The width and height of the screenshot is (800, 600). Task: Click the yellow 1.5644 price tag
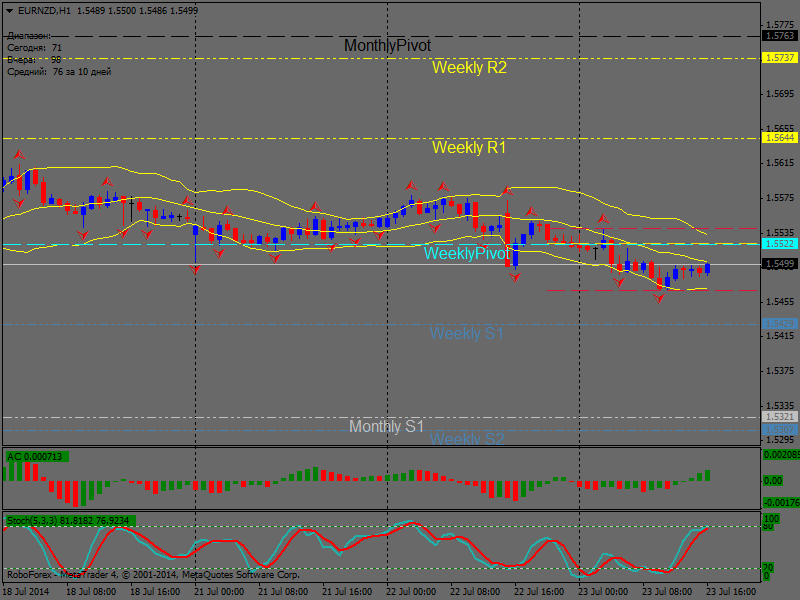779,137
